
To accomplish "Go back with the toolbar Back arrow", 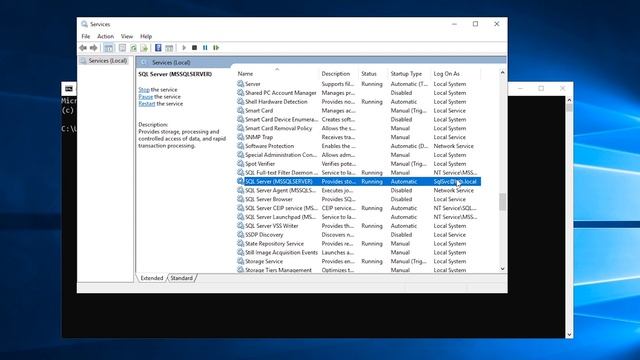I will 83,48.
